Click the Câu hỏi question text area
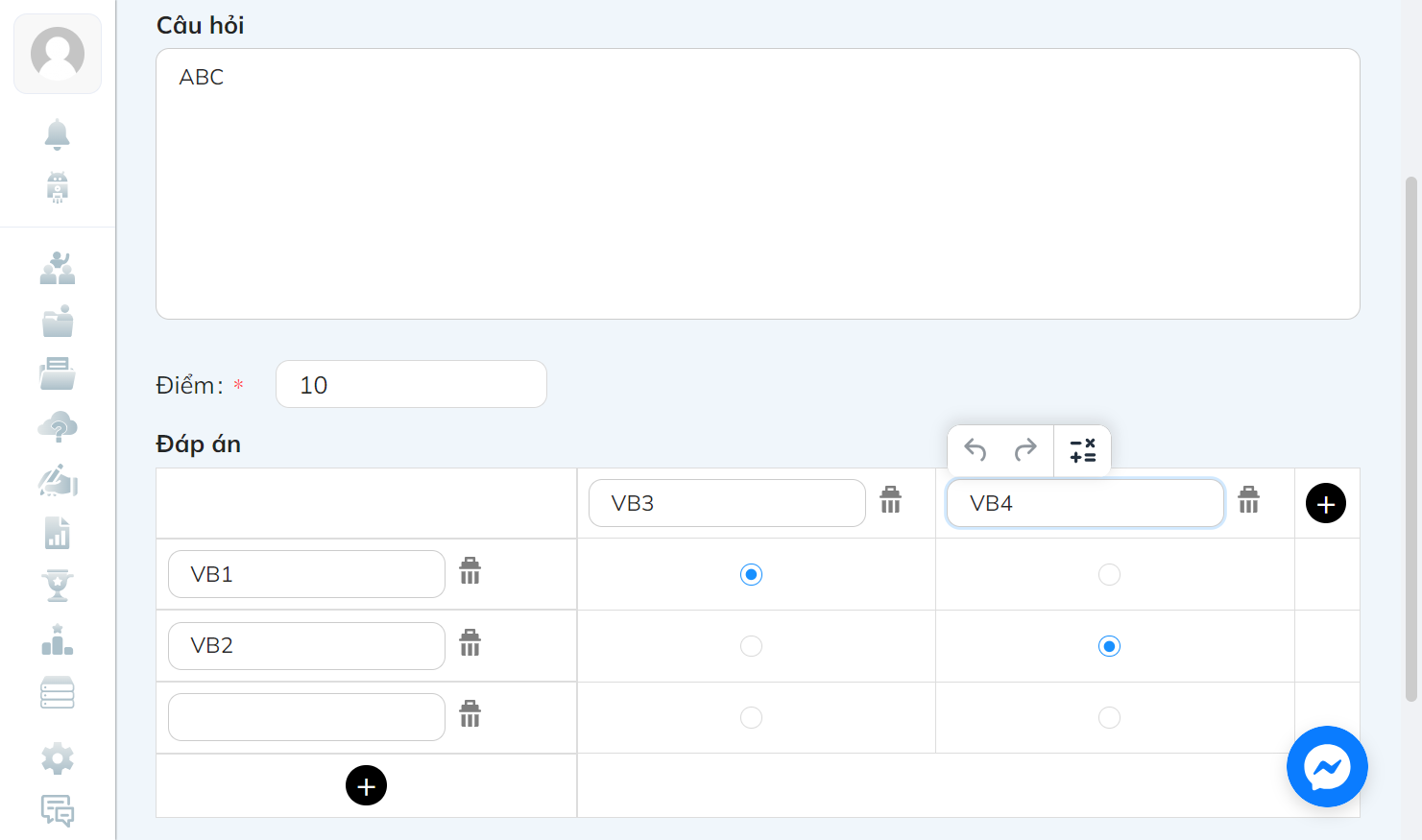 [x=758, y=183]
